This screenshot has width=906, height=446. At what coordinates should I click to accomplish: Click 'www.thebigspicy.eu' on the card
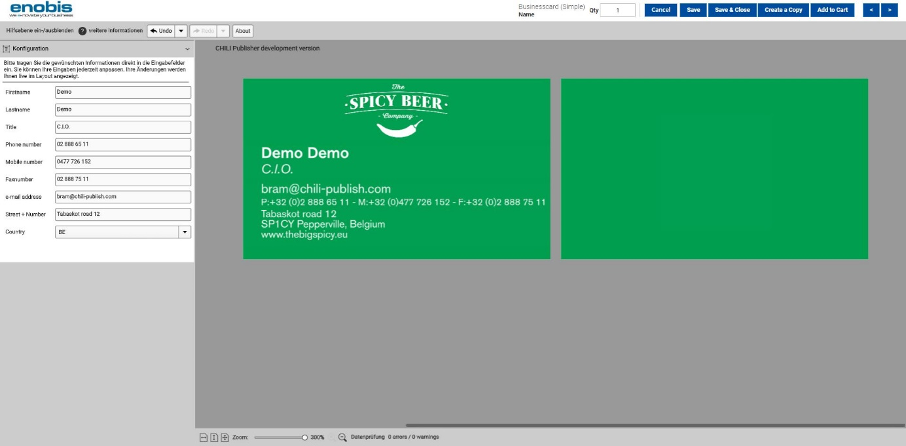tap(305, 235)
